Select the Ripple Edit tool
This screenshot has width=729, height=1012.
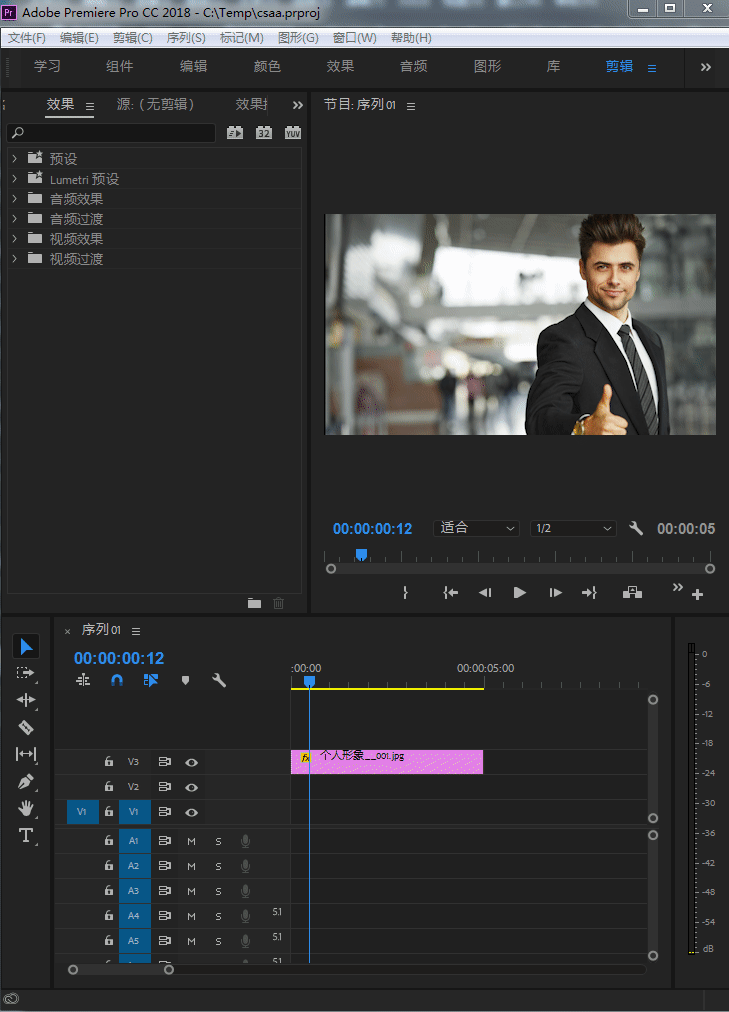pyautogui.click(x=26, y=700)
